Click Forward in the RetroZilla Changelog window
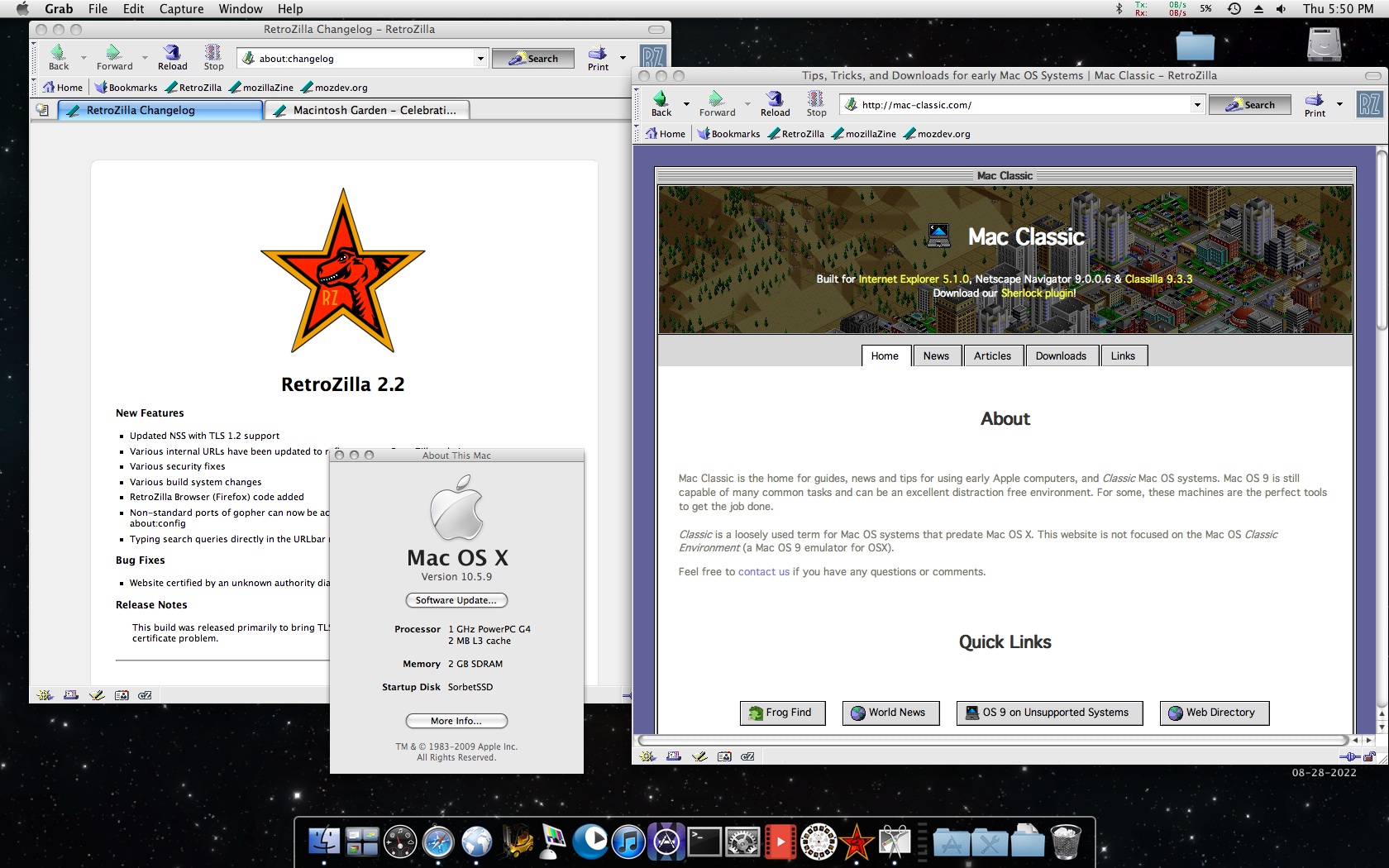Viewport: 1389px width, 868px height. (114, 58)
